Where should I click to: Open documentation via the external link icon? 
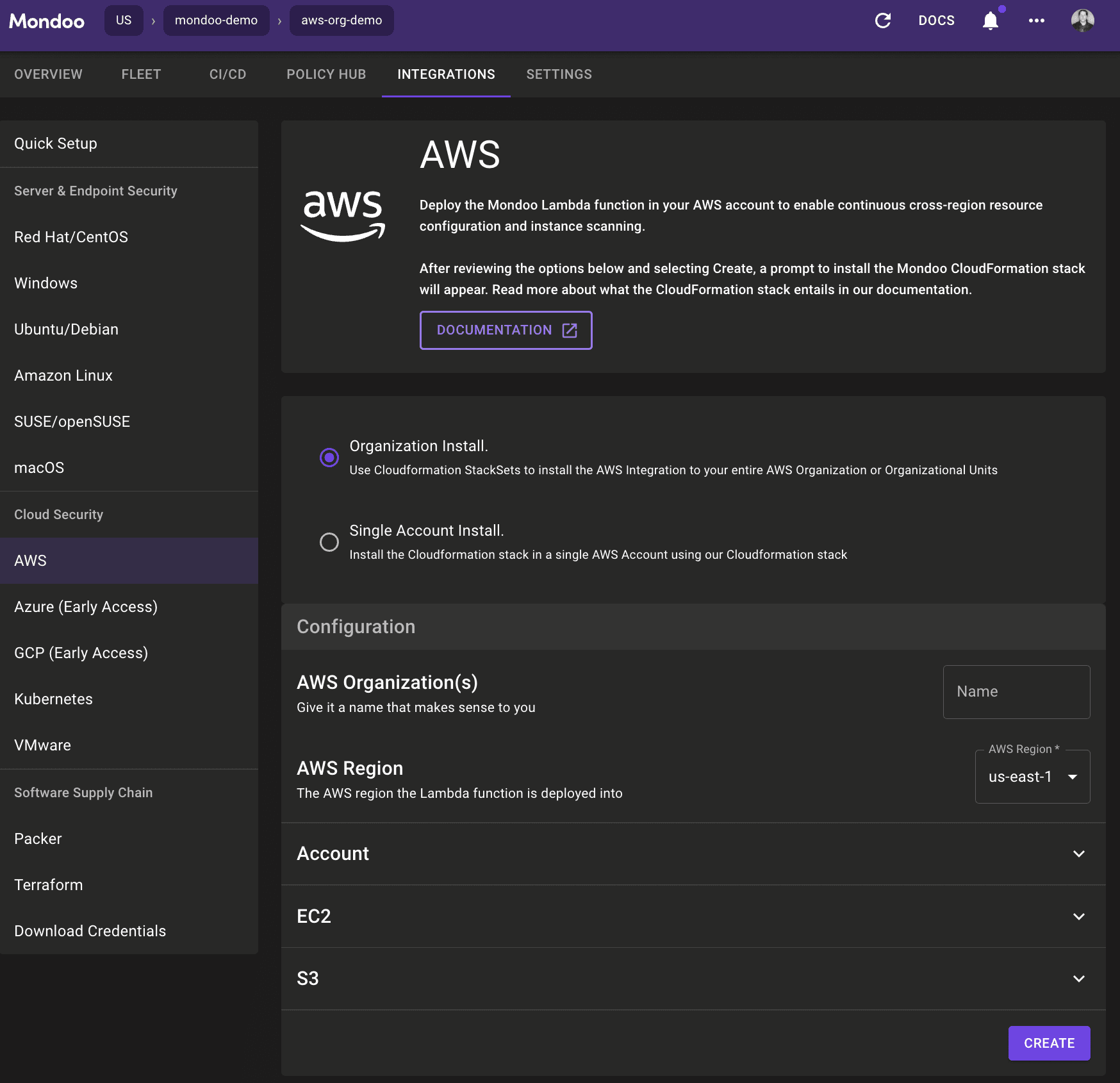pos(570,330)
